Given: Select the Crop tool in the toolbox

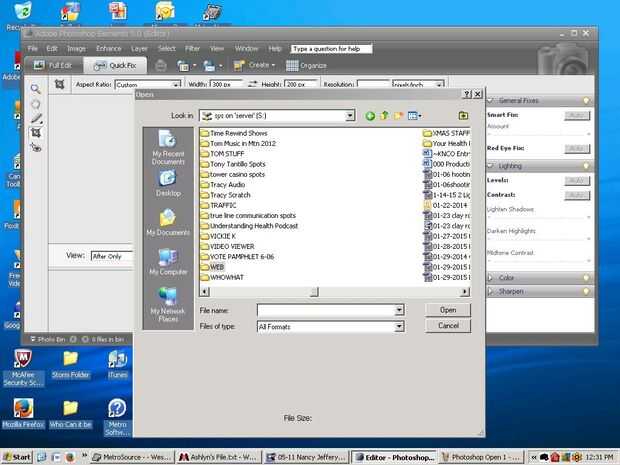Looking at the screenshot, I should [36, 133].
